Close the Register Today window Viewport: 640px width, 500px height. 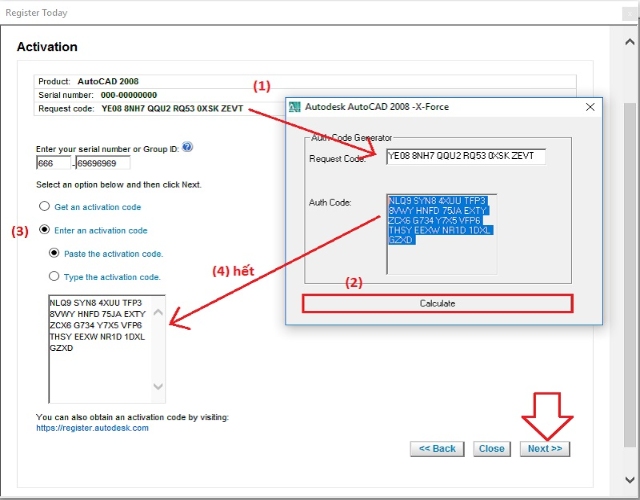pos(630,13)
